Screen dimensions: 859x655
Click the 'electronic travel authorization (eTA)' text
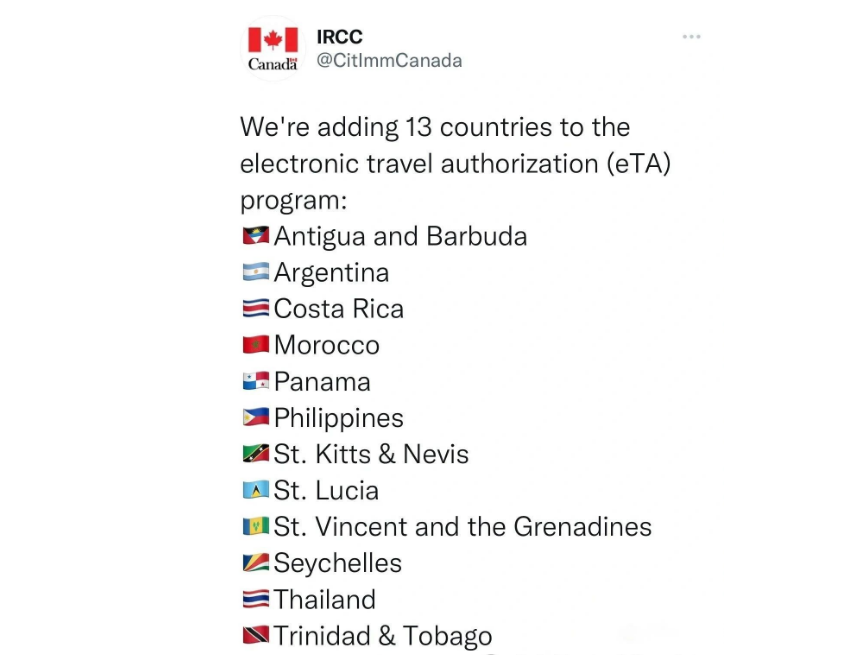[455, 164]
